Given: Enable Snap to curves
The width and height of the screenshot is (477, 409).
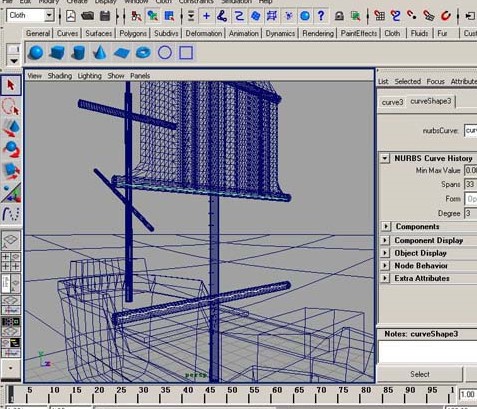Looking at the screenshot, I should [x=396, y=16].
